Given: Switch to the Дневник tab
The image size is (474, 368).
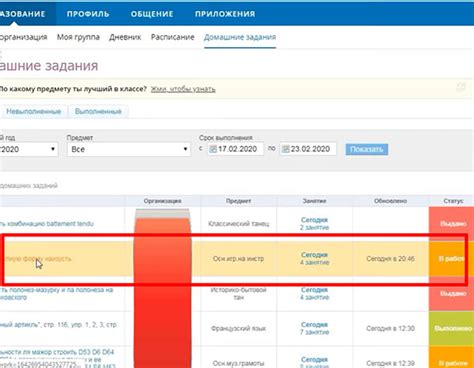Looking at the screenshot, I should click(125, 37).
